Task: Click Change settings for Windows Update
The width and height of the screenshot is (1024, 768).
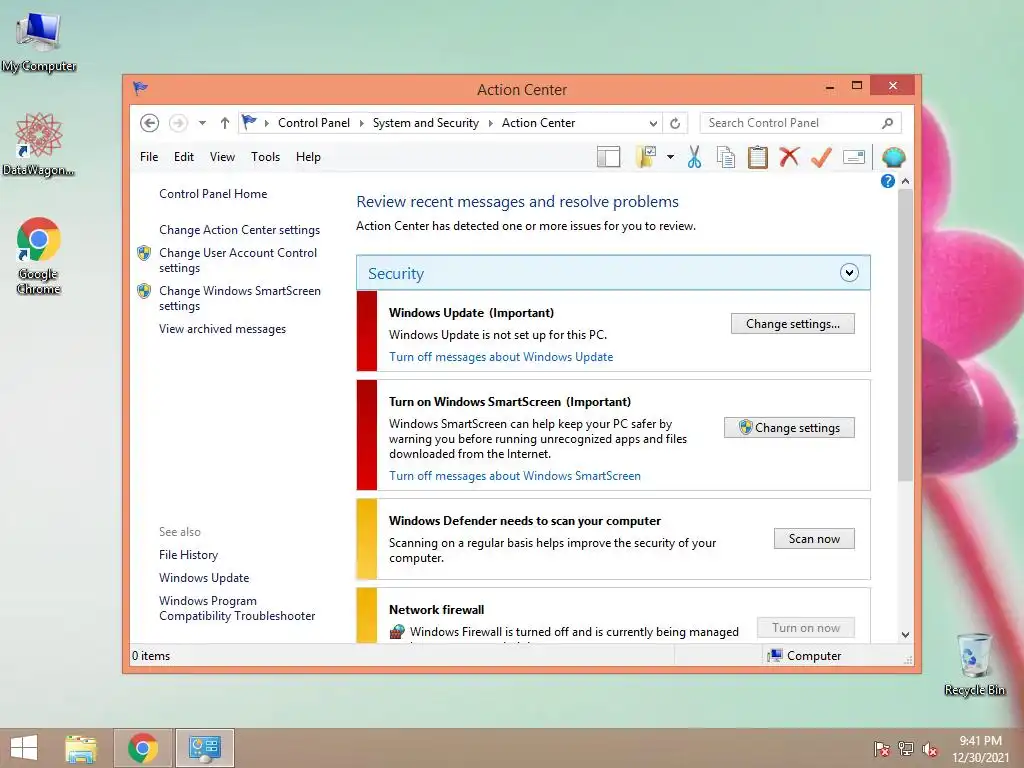Action: [792, 324]
